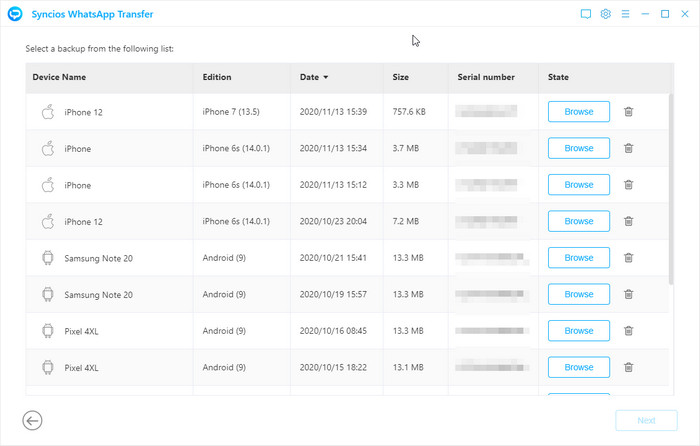Click the Apple icon of the 3.7 MB backup
The image size is (700, 446).
tap(48, 148)
